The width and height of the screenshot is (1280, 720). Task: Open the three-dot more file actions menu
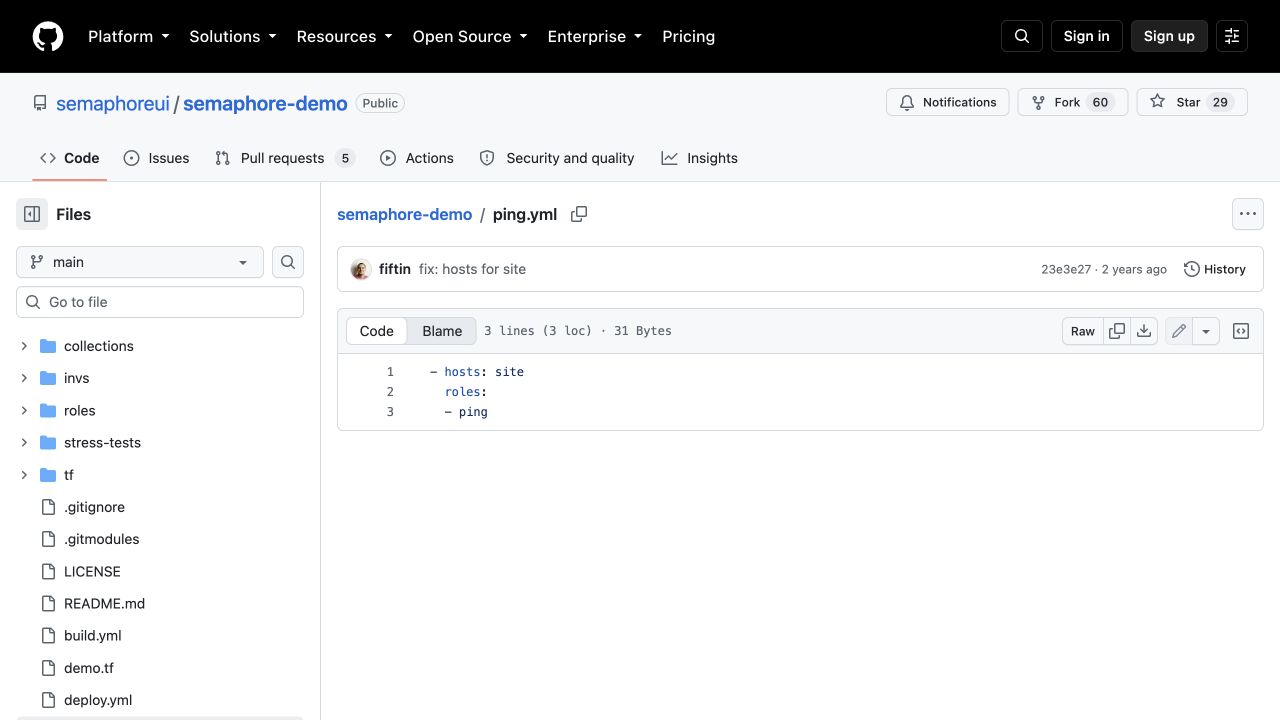(x=1247, y=214)
